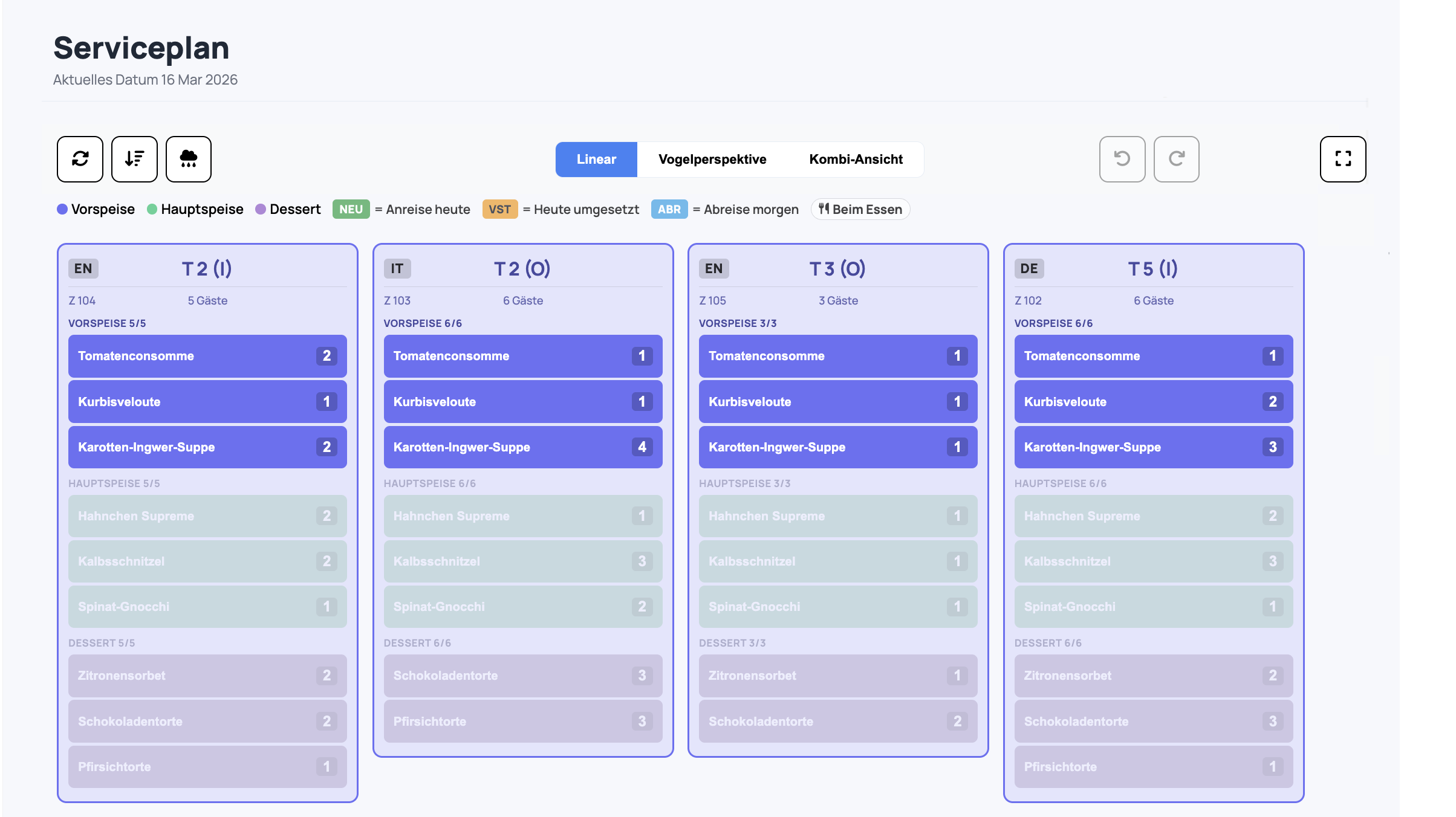Refresh the service plan data
This screenshot has height=817, width=1456.
[x=79, y=159]
